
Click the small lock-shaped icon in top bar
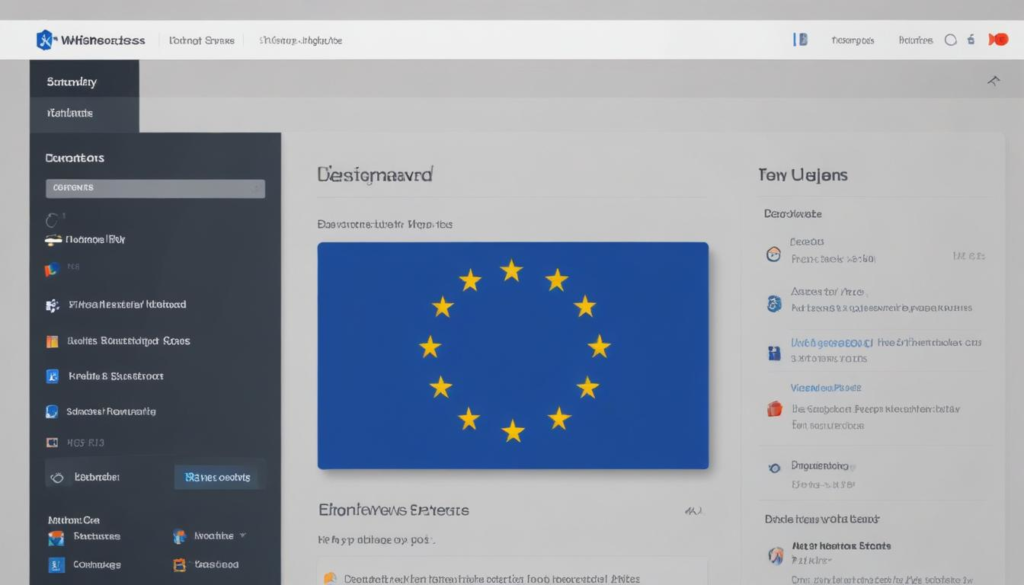(971, 39)
